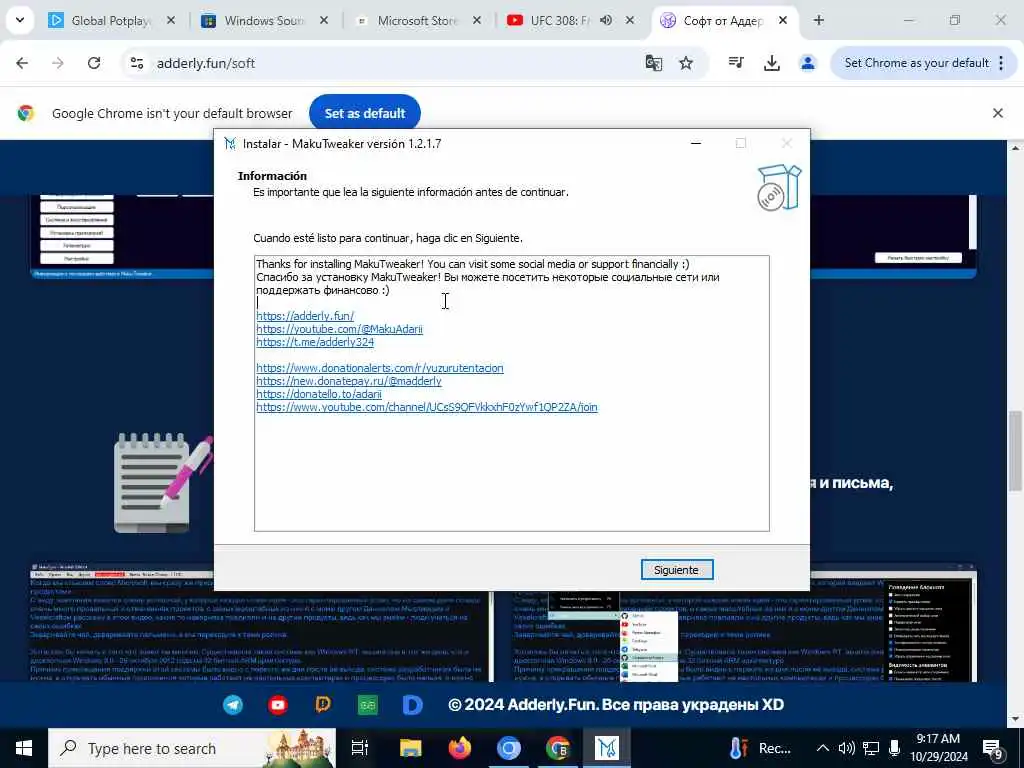Open Chromium icon on taskbar
1024x768 pixels.
(509, 748)
